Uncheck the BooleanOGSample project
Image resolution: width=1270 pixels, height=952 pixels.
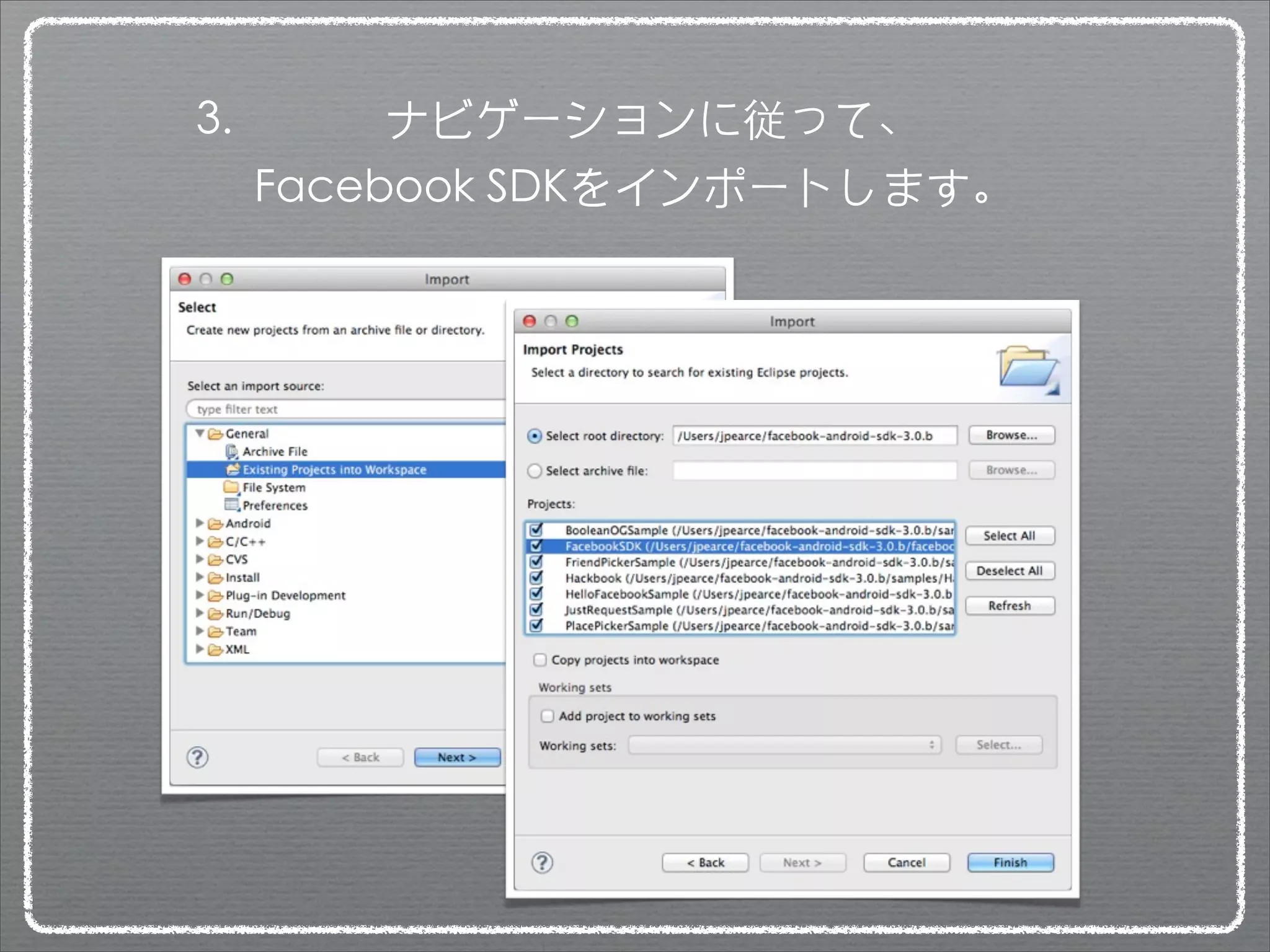pos(536,529)
